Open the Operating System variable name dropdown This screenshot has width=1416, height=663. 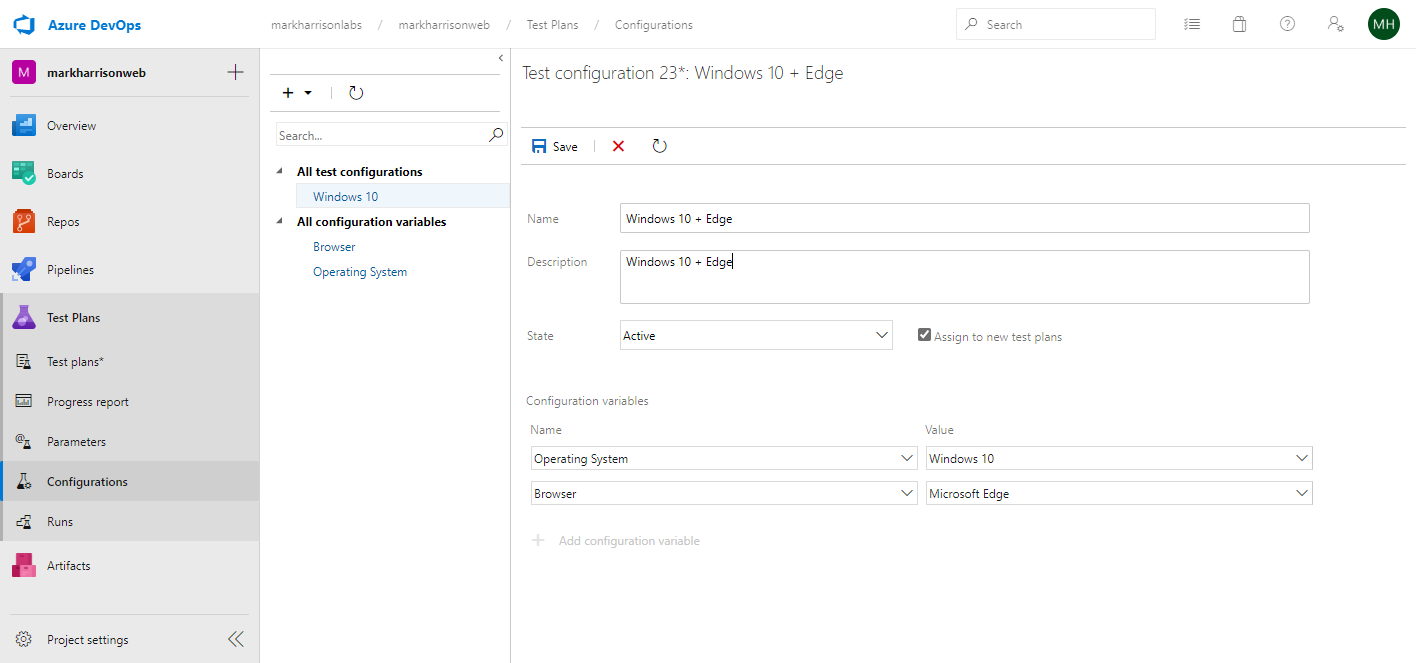(x=723, y=459)
